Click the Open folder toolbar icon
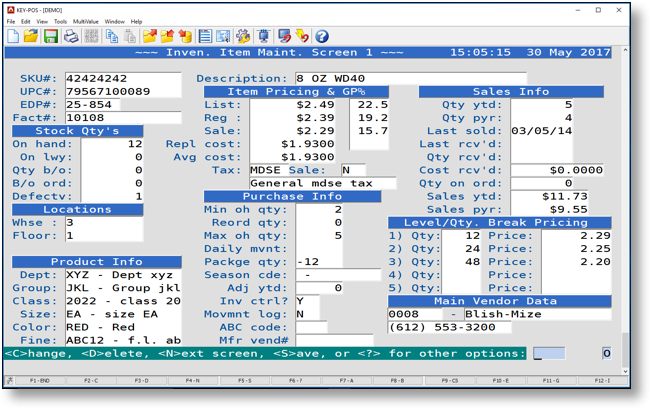651x409 pixels. (x=31, y=36)
